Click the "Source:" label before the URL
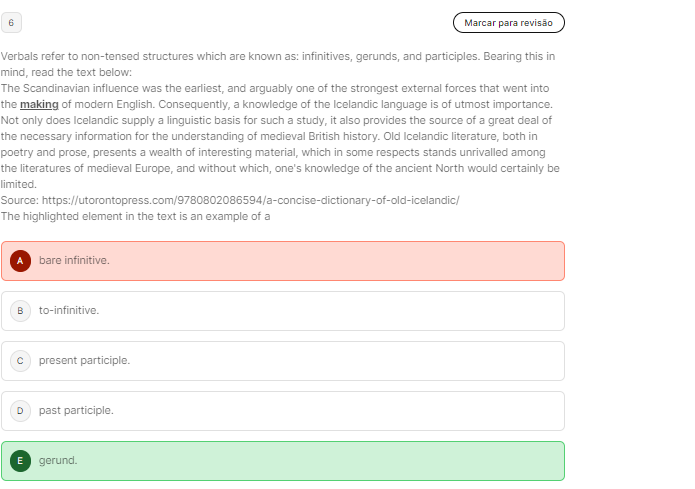Viewport: 695px width, 489px height. pyautogui.click(x=20, y=200)
